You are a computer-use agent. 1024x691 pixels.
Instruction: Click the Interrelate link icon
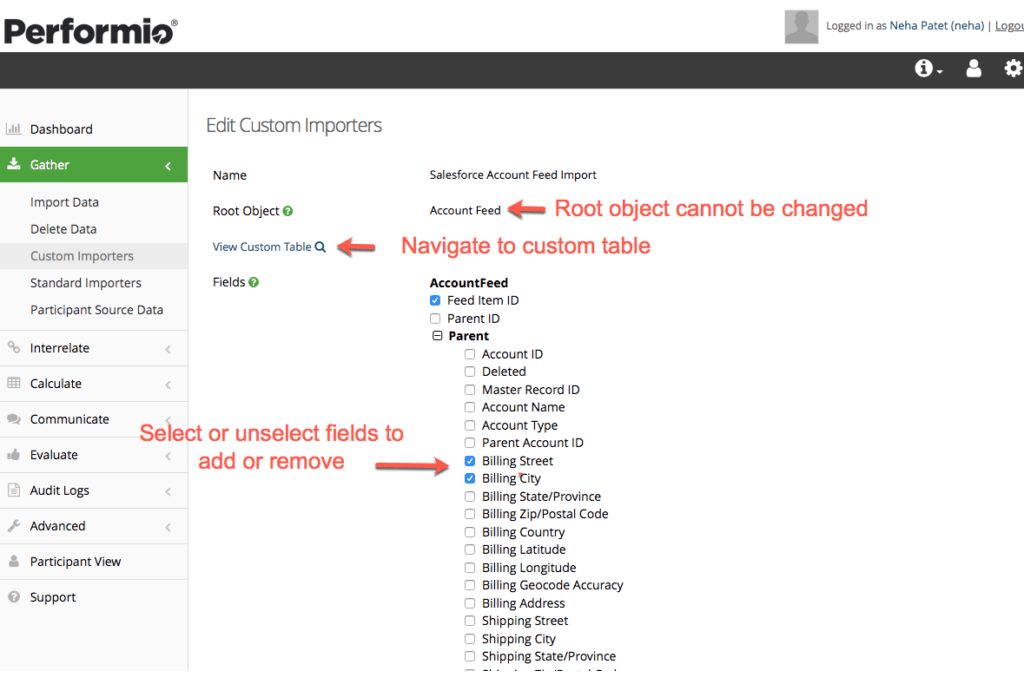coord(14,347)
